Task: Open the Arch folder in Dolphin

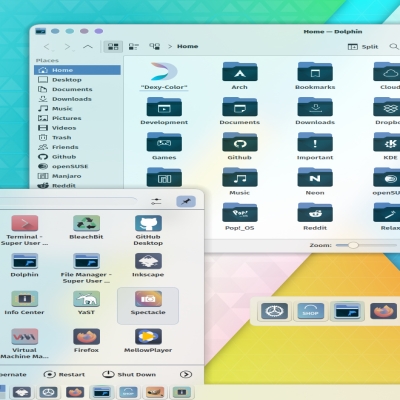Action: (x=240, y=76)
